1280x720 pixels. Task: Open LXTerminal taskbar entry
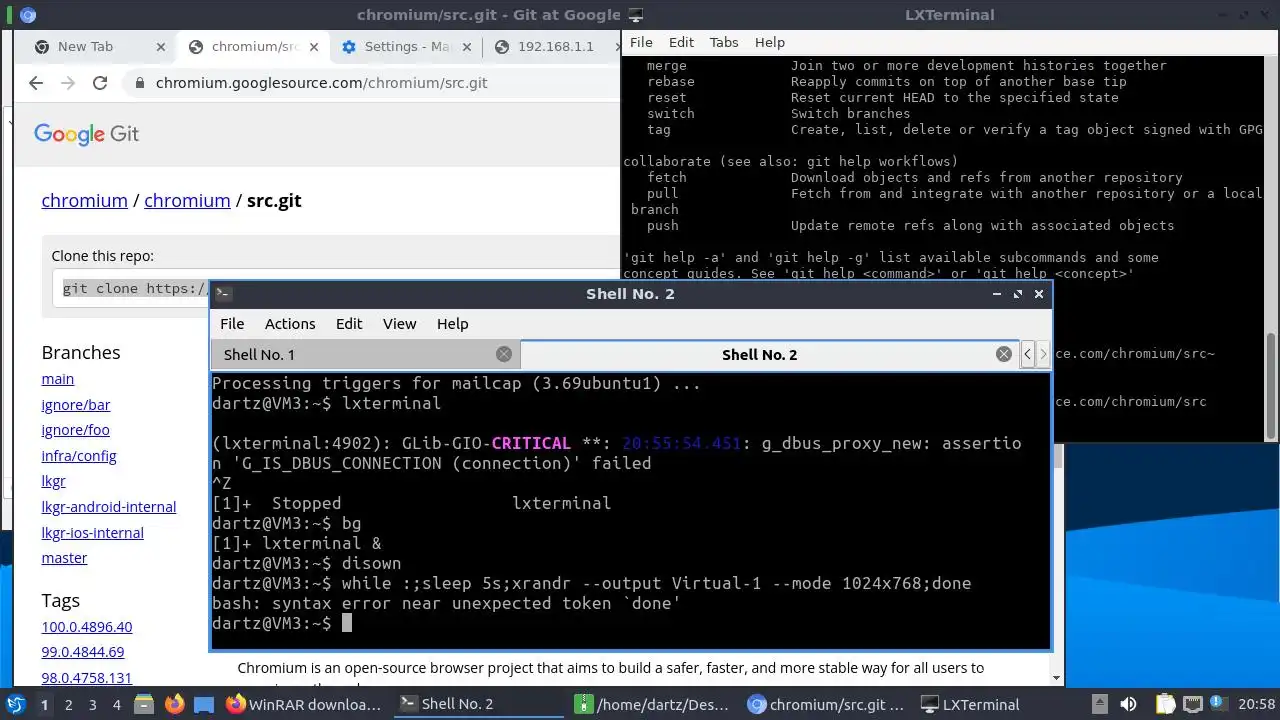[x=970, y=704]
